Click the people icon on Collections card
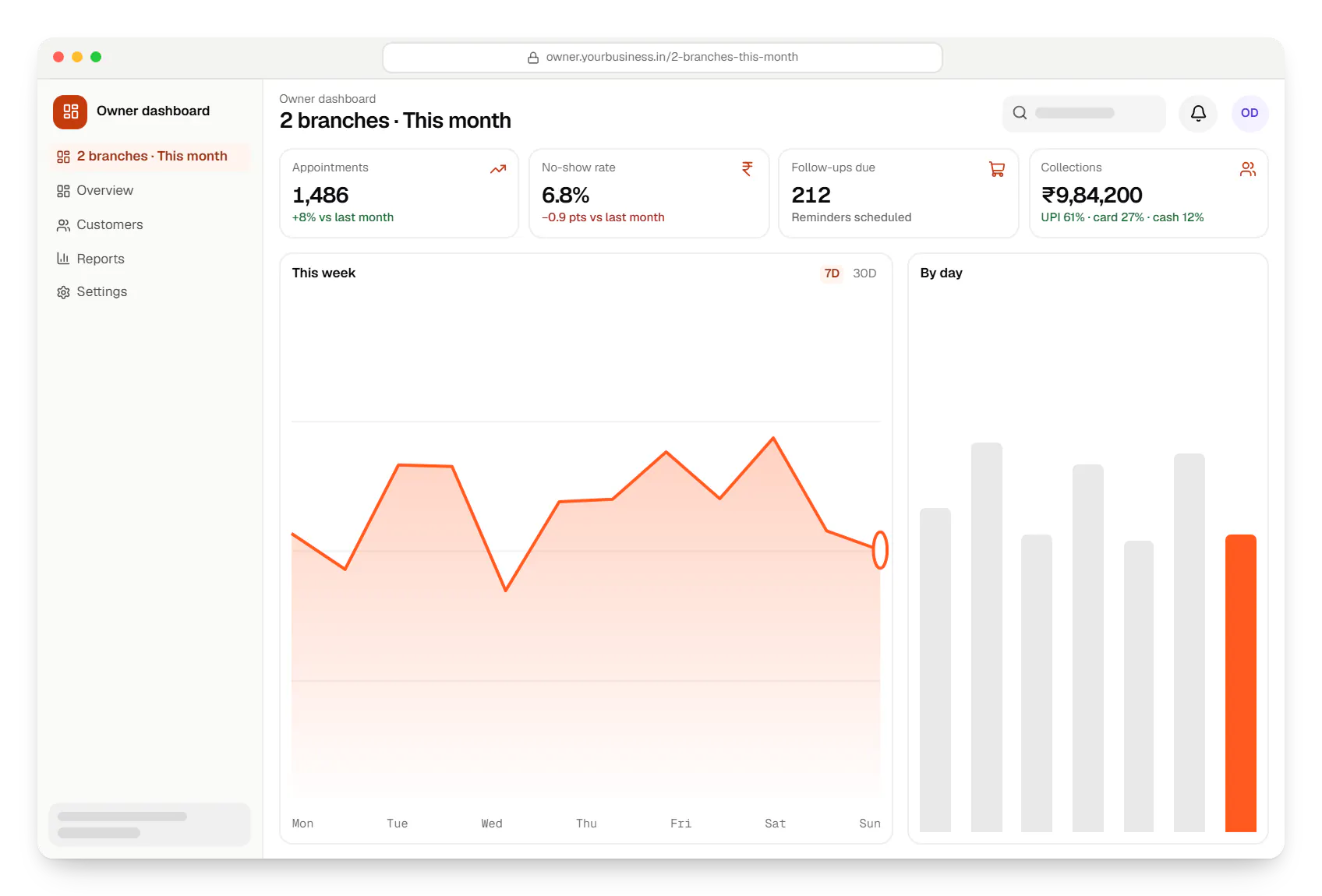The image size is (1322, 896). tap(1248, 169)
